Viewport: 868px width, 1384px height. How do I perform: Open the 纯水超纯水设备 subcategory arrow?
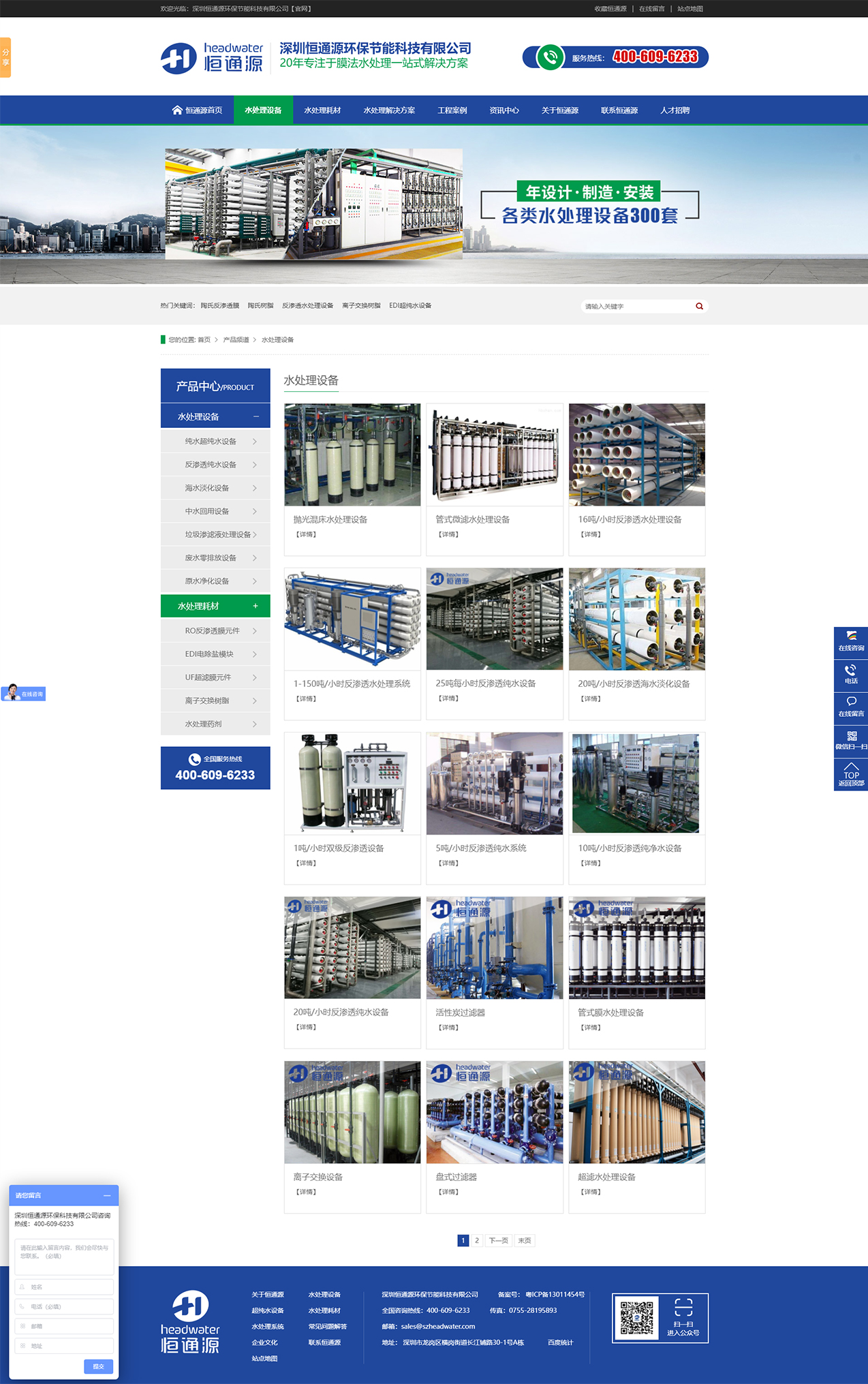pyautogui.click(x=255, y=442)
